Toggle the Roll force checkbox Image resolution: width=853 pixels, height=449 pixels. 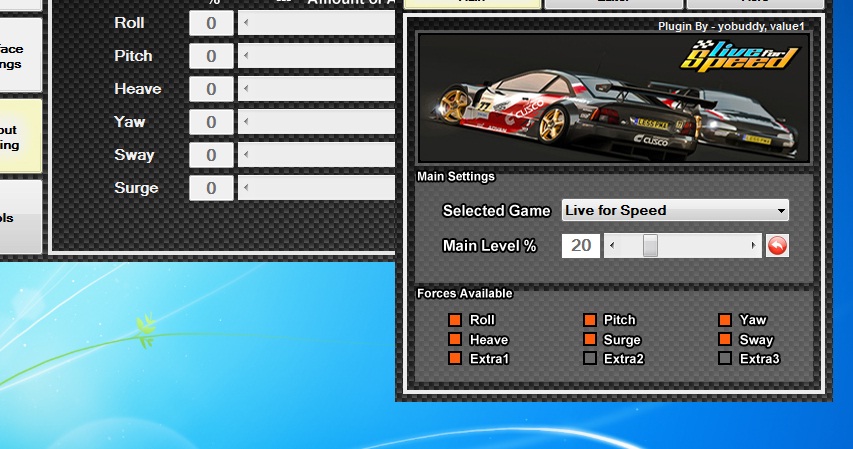pyautogui.click(x=455, y=320)
